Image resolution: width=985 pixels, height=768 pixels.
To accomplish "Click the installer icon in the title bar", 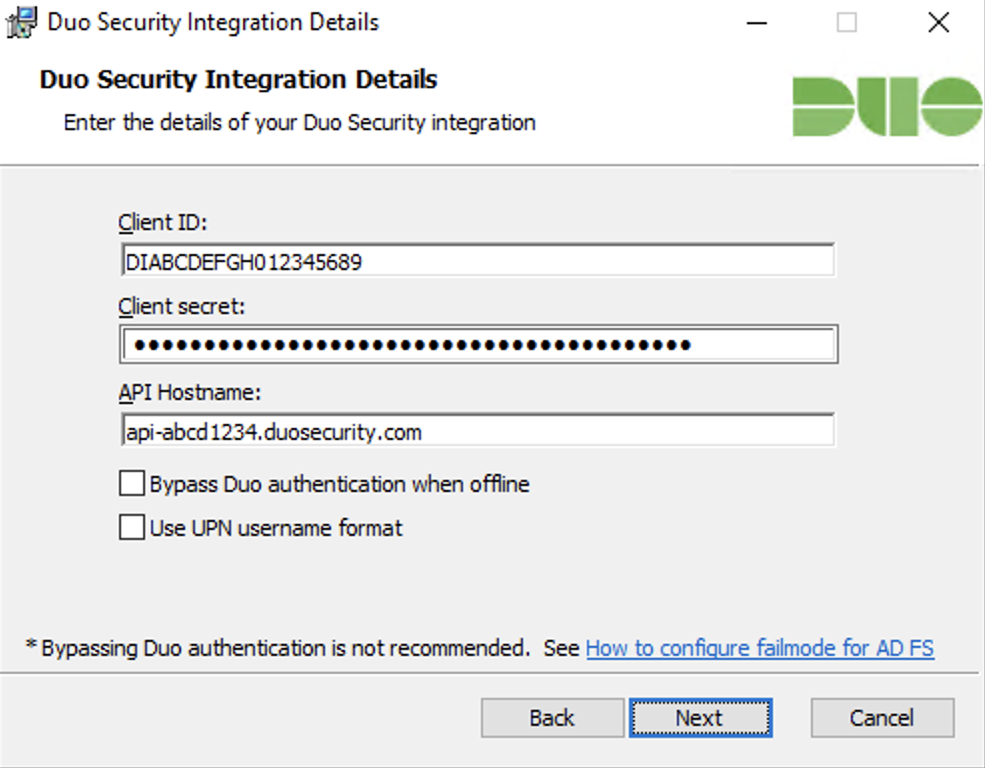I will pos(20,21).
